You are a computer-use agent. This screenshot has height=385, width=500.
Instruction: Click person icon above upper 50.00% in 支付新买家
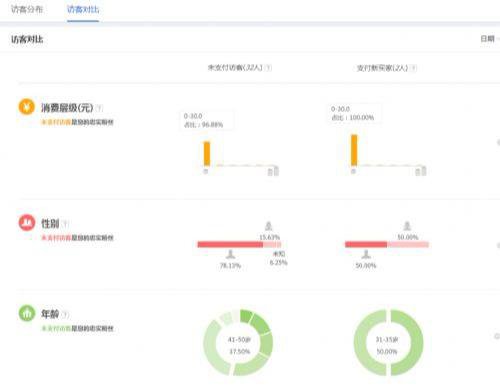[x=407, y=226]
